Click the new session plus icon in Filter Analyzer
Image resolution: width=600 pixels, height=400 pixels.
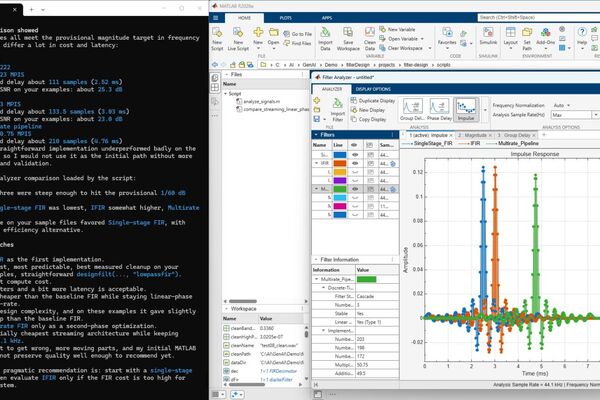[317, 101]
